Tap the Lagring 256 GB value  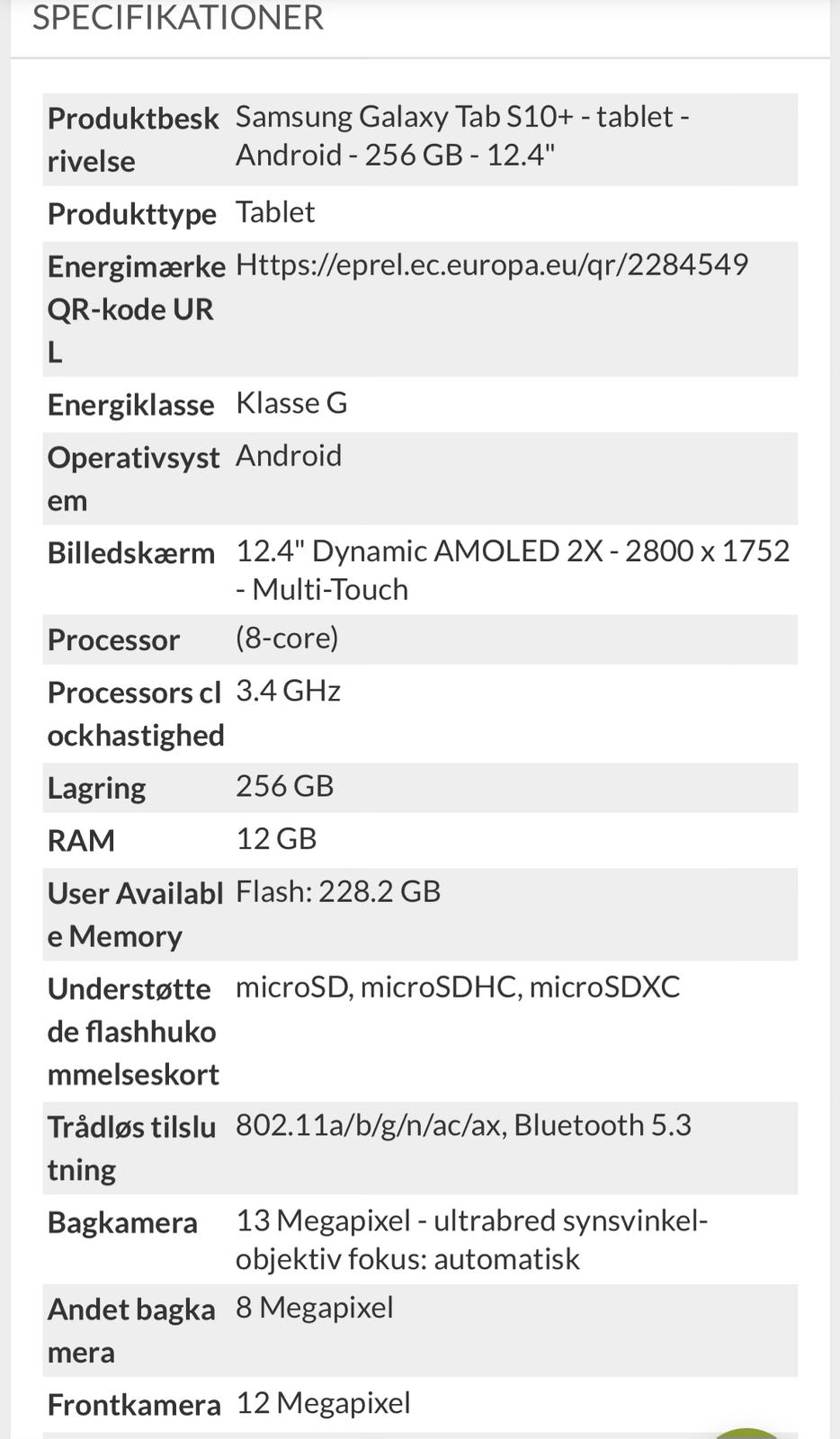click(x=284, y=786)
